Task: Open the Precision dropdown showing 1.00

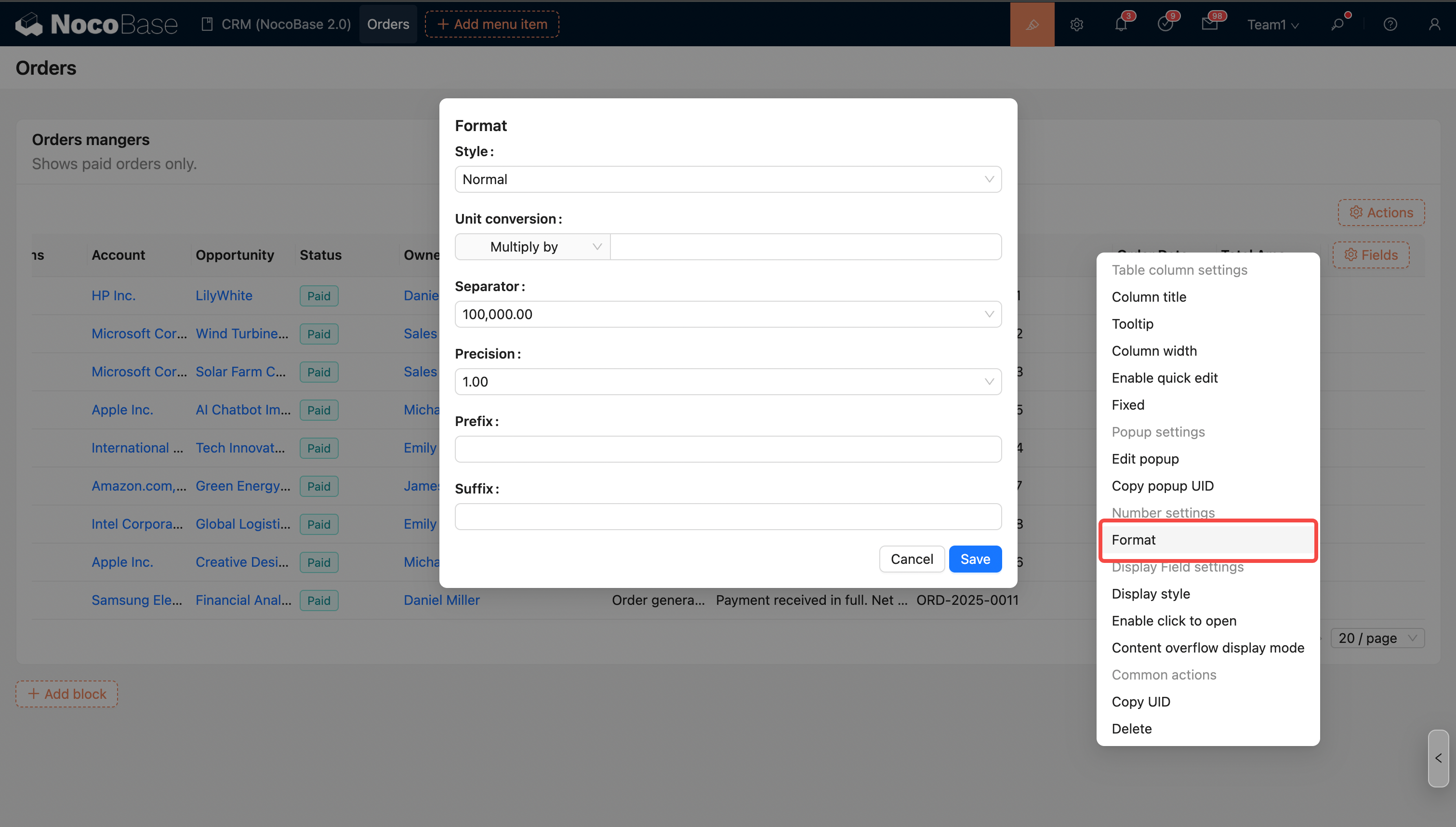Action: [x=728, y=382]
